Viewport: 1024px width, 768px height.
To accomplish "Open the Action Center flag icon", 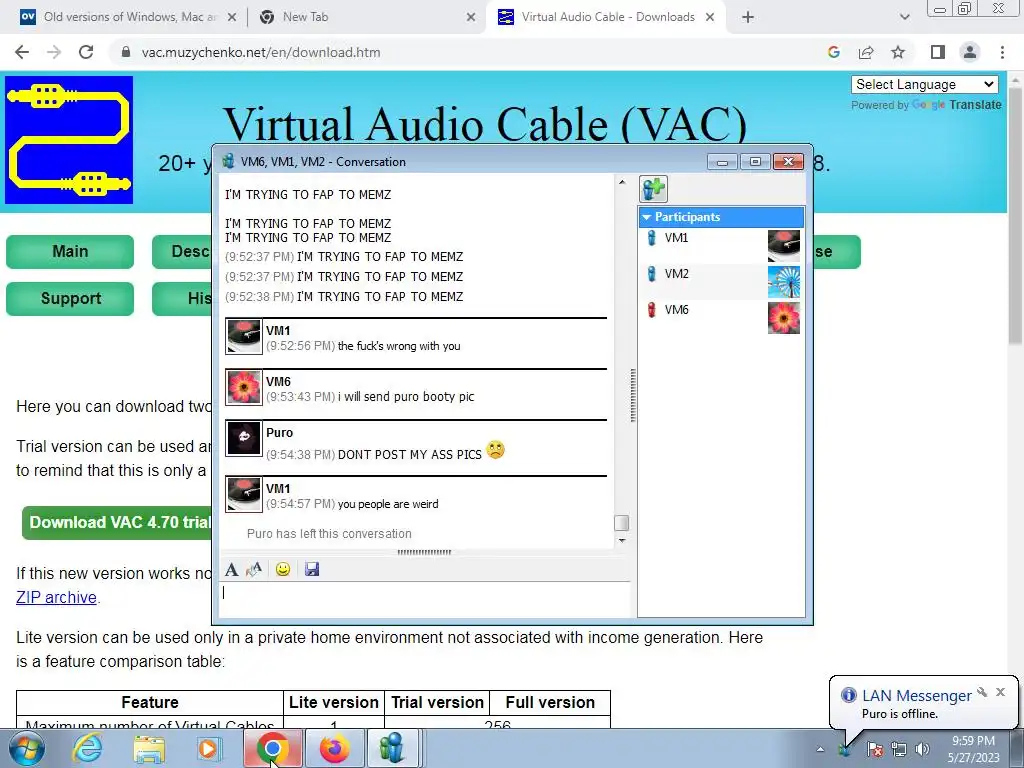I will (875, 749).
